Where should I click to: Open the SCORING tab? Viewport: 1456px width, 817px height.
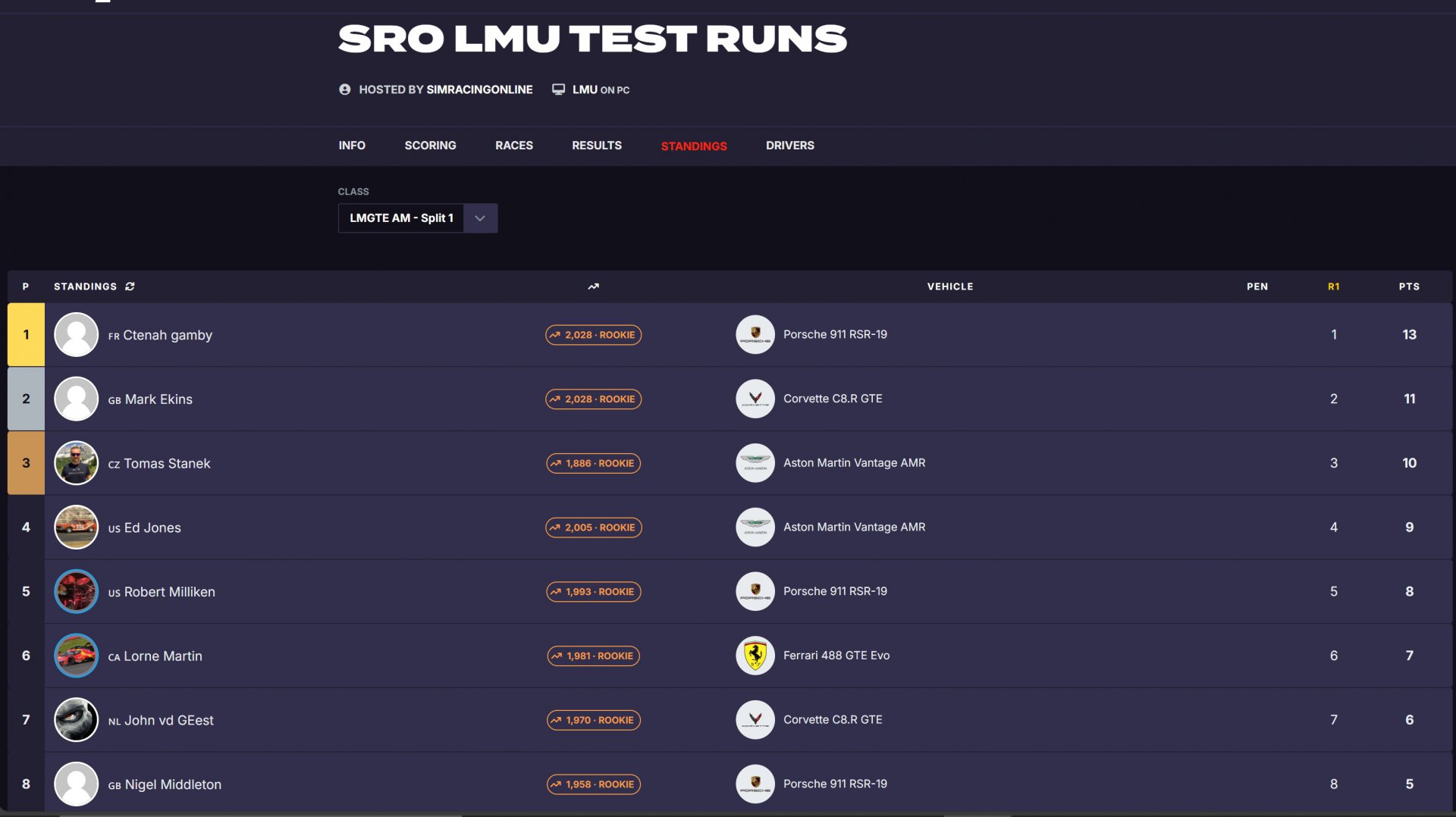coord(430,146)
